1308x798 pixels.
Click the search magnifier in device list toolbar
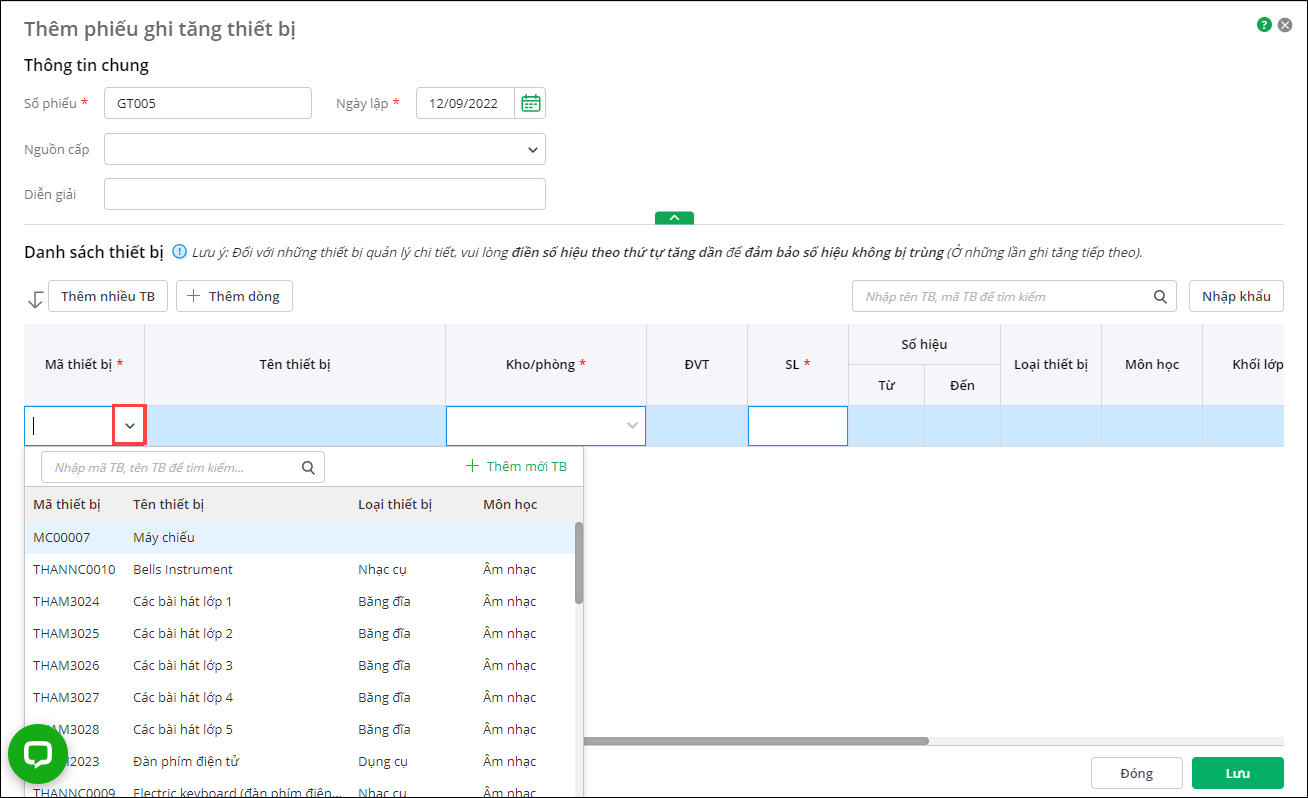1160,297
